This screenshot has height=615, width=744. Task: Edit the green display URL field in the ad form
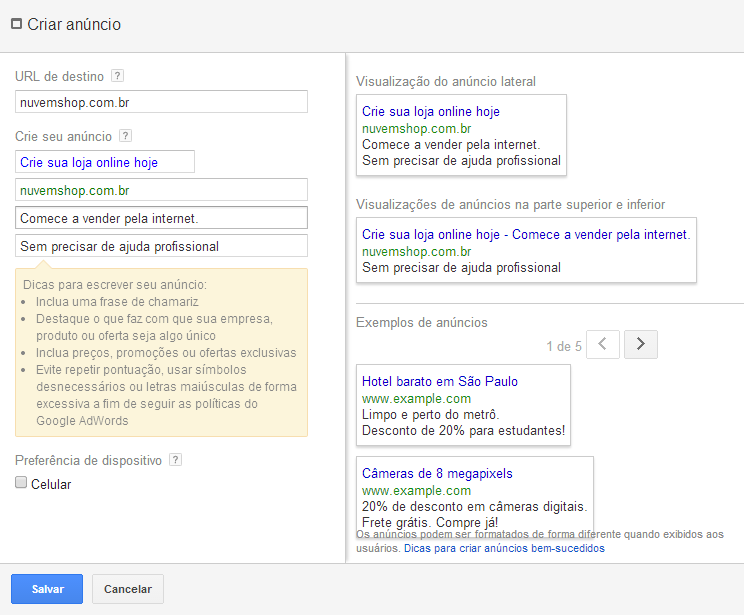(x=161, y=190)
